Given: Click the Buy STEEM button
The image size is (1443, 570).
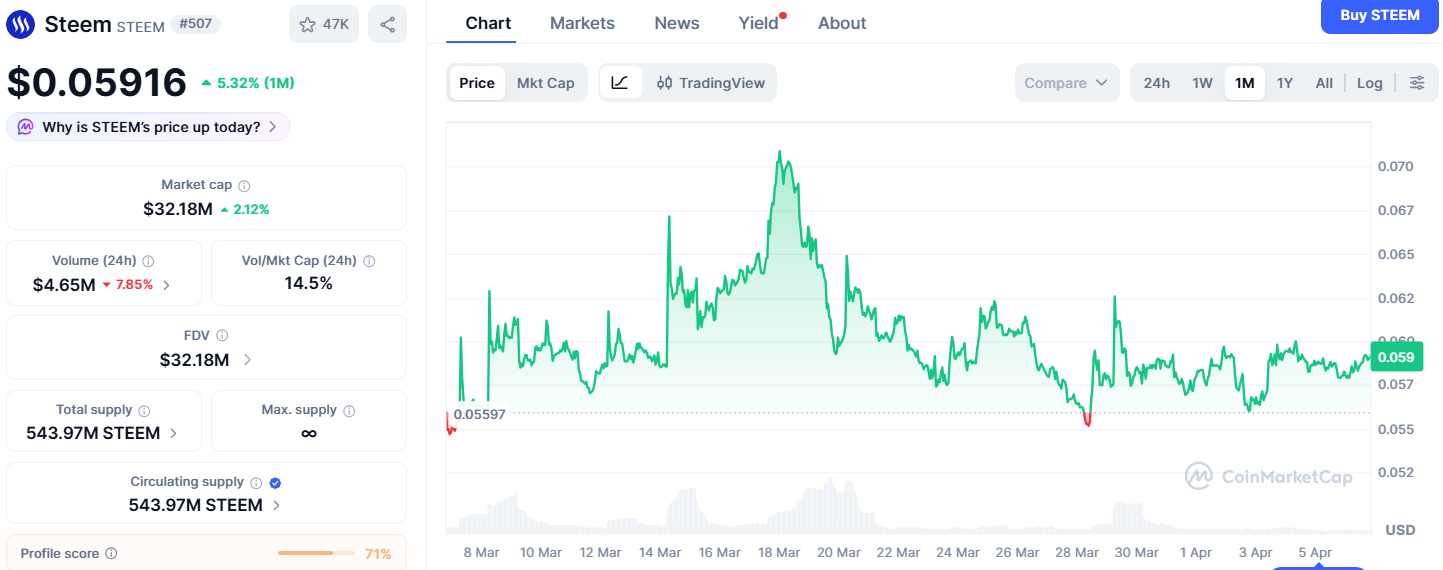Looking at the screenshot, I should [1379, 16].
